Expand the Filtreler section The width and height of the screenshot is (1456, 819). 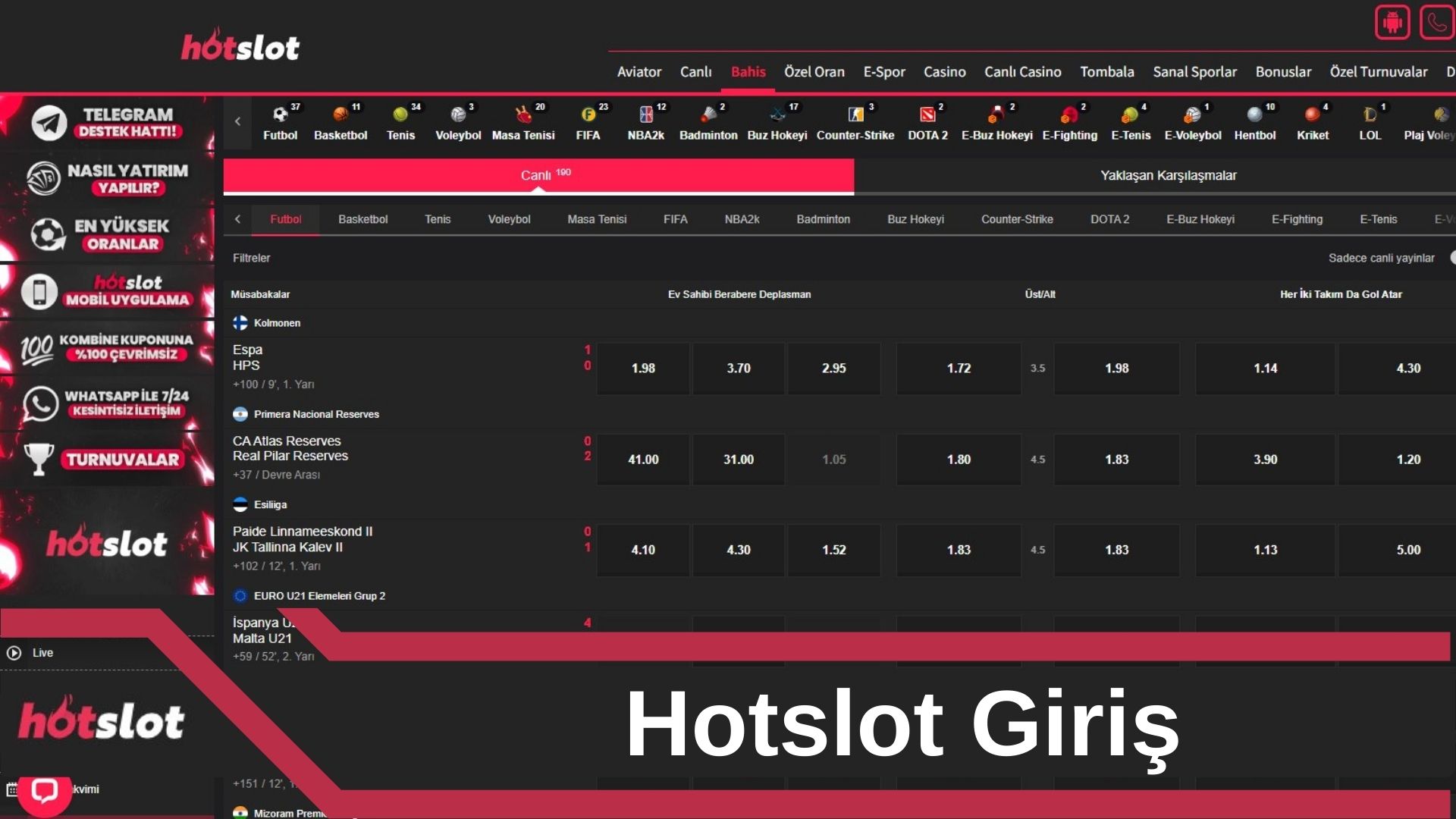pos(251,258)
